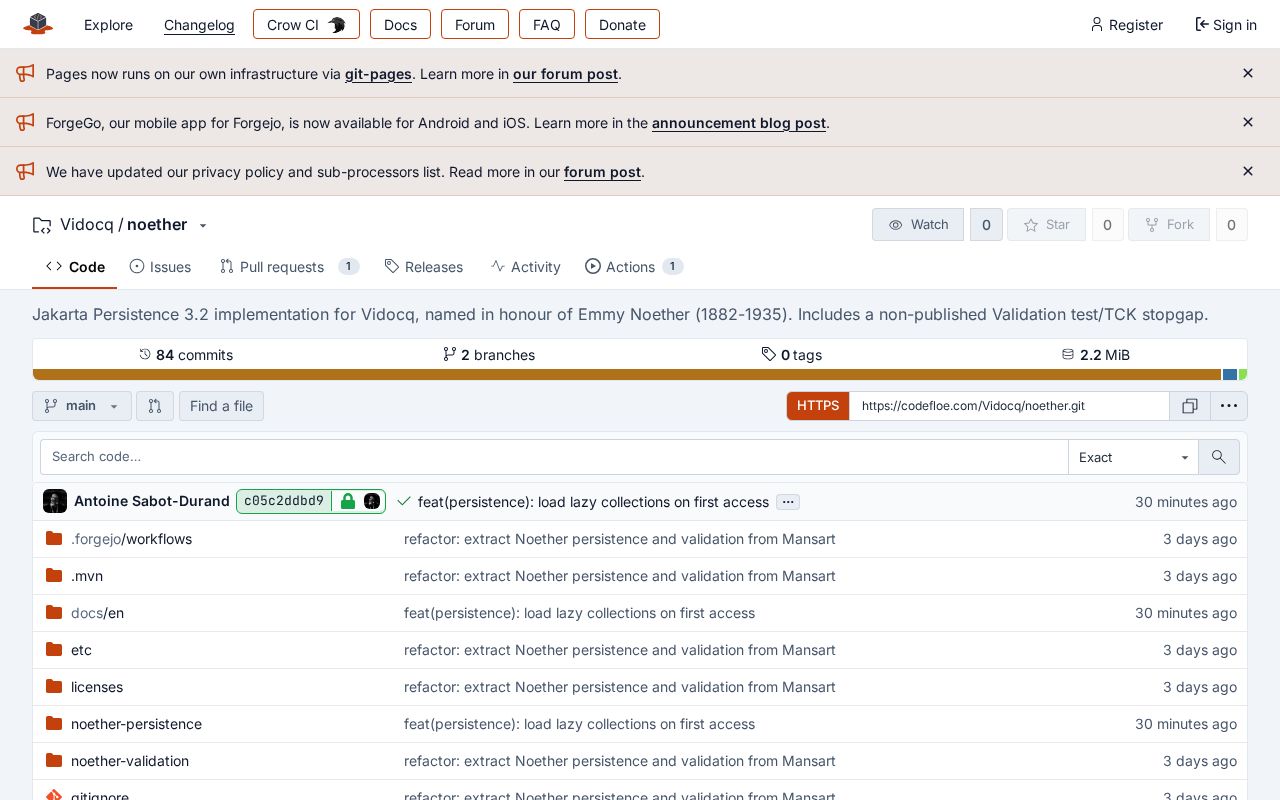
Task: Click the green CI status checkmark
Action: 404,501
